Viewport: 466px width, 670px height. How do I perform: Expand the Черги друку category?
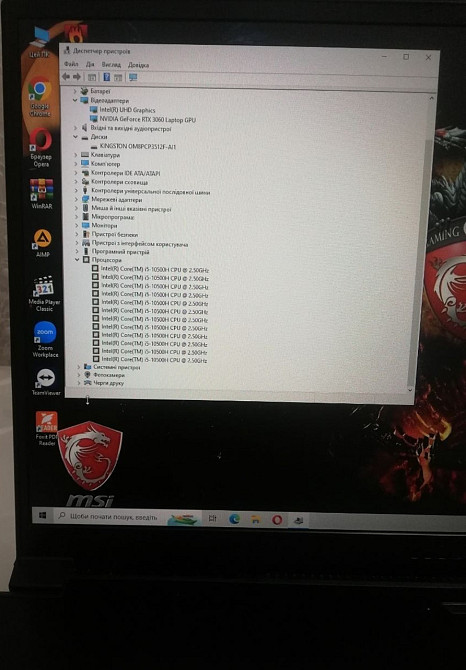click(79, 383)
